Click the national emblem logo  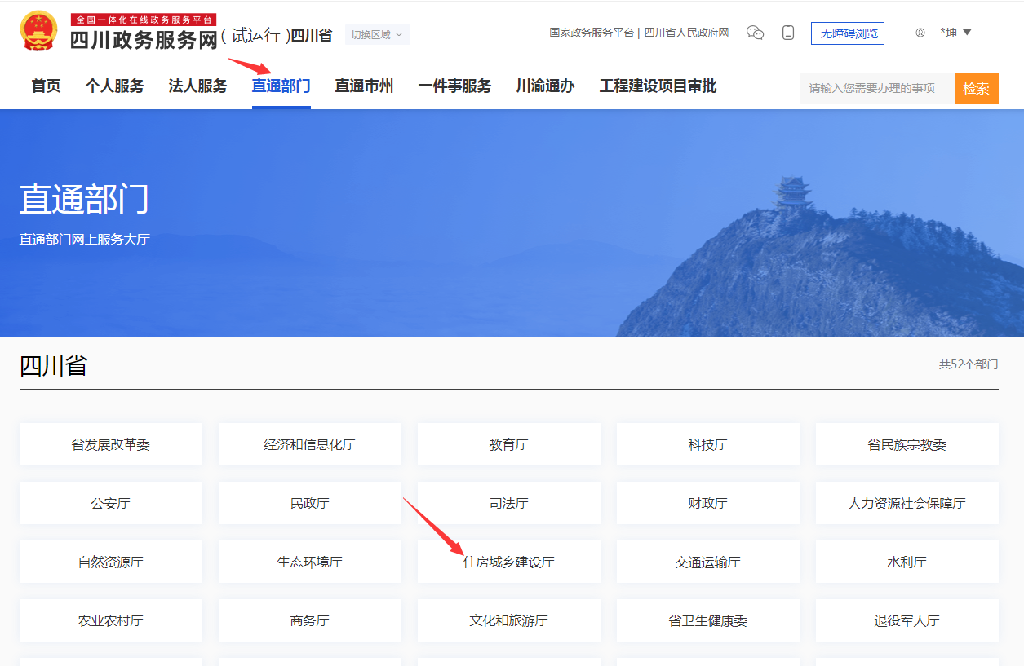[38, 32]
